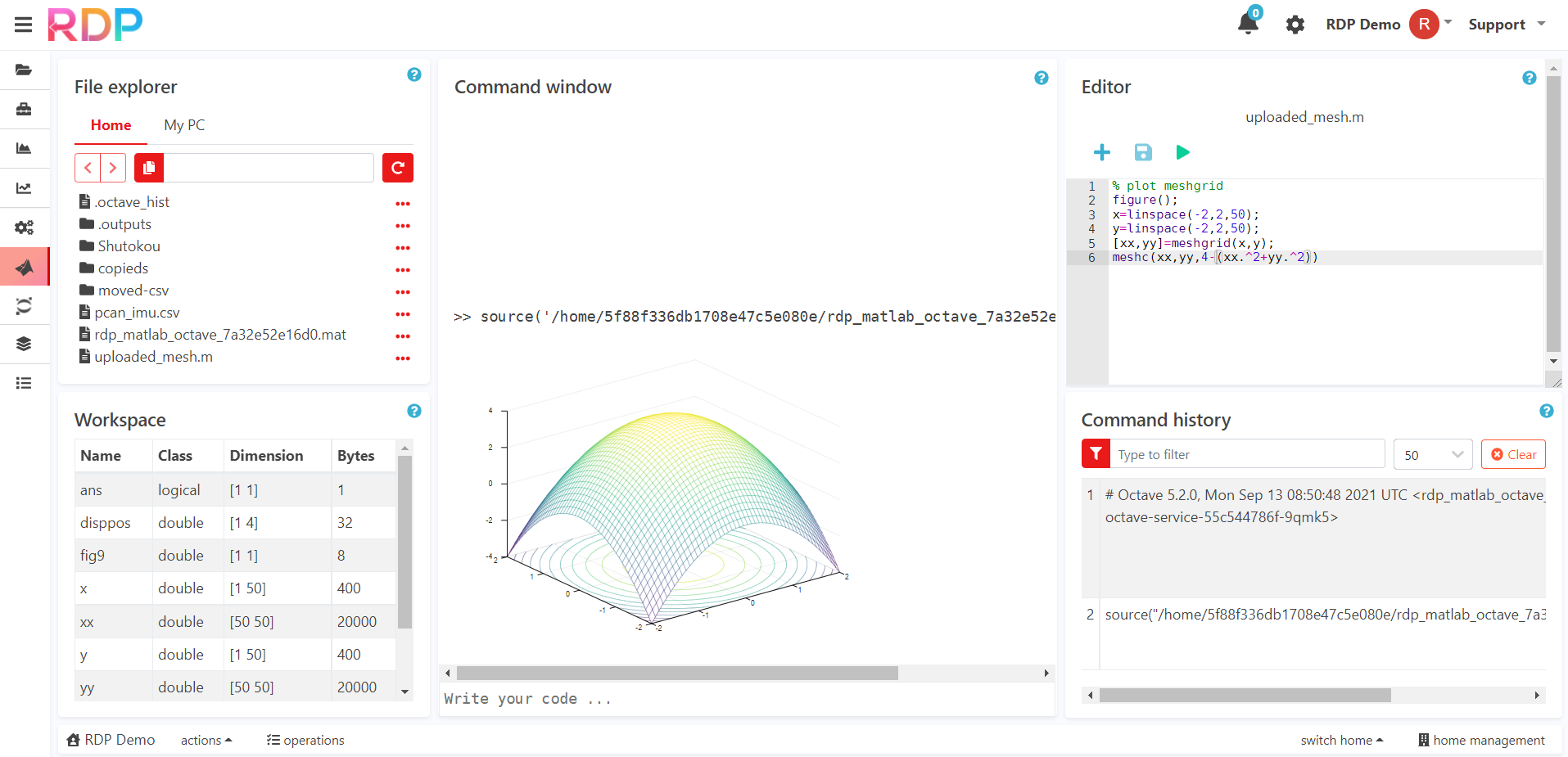Expand the switch home menu
Viewport: 1568px width, 757px height.
click(1342, 740)
